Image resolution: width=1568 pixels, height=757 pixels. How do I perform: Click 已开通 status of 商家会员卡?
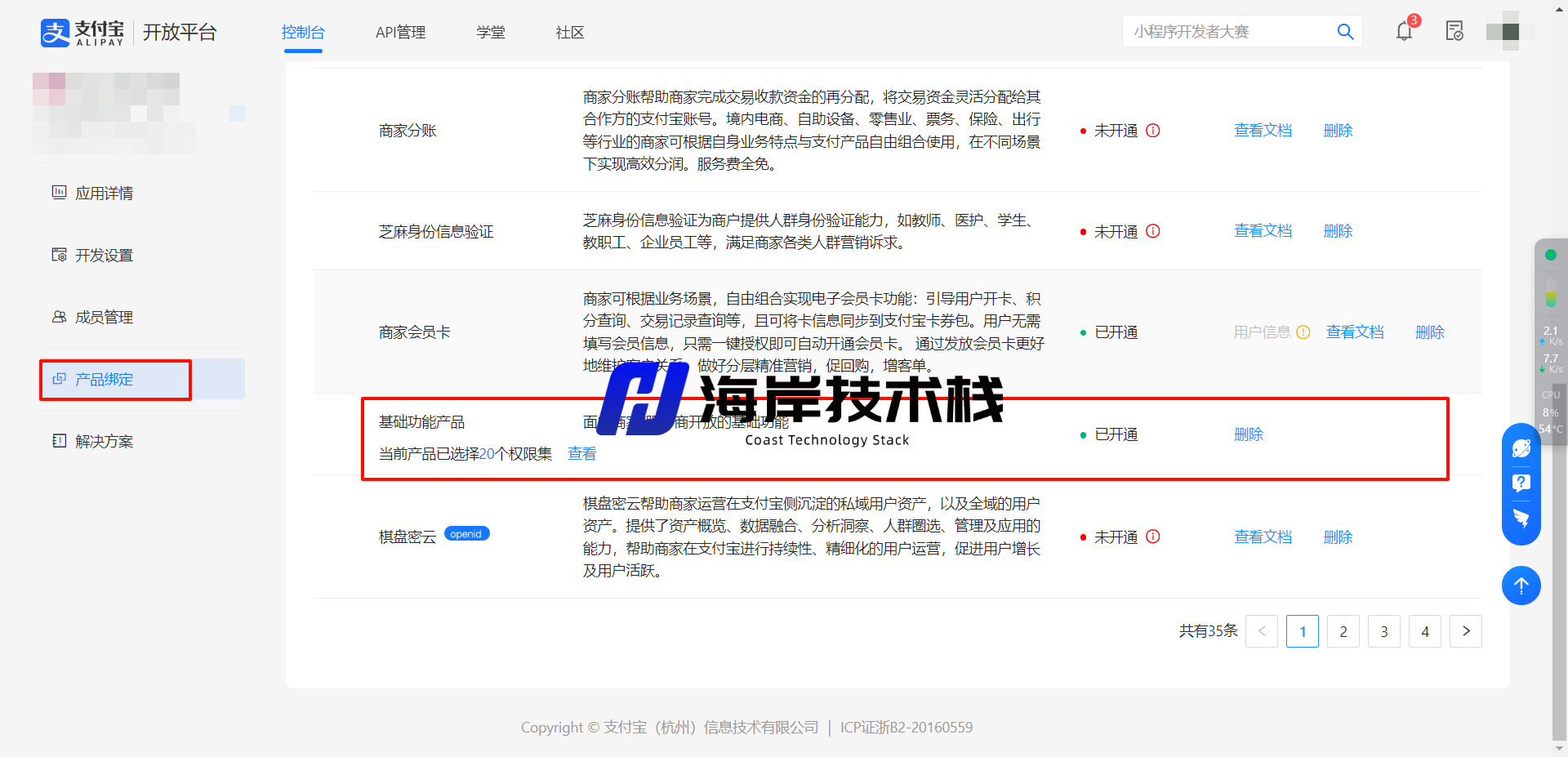tap(1116, 332)
